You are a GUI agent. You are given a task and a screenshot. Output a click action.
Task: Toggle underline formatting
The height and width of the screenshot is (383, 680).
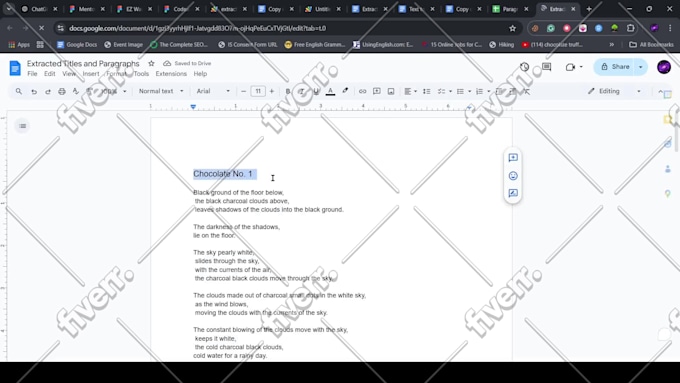316,91
